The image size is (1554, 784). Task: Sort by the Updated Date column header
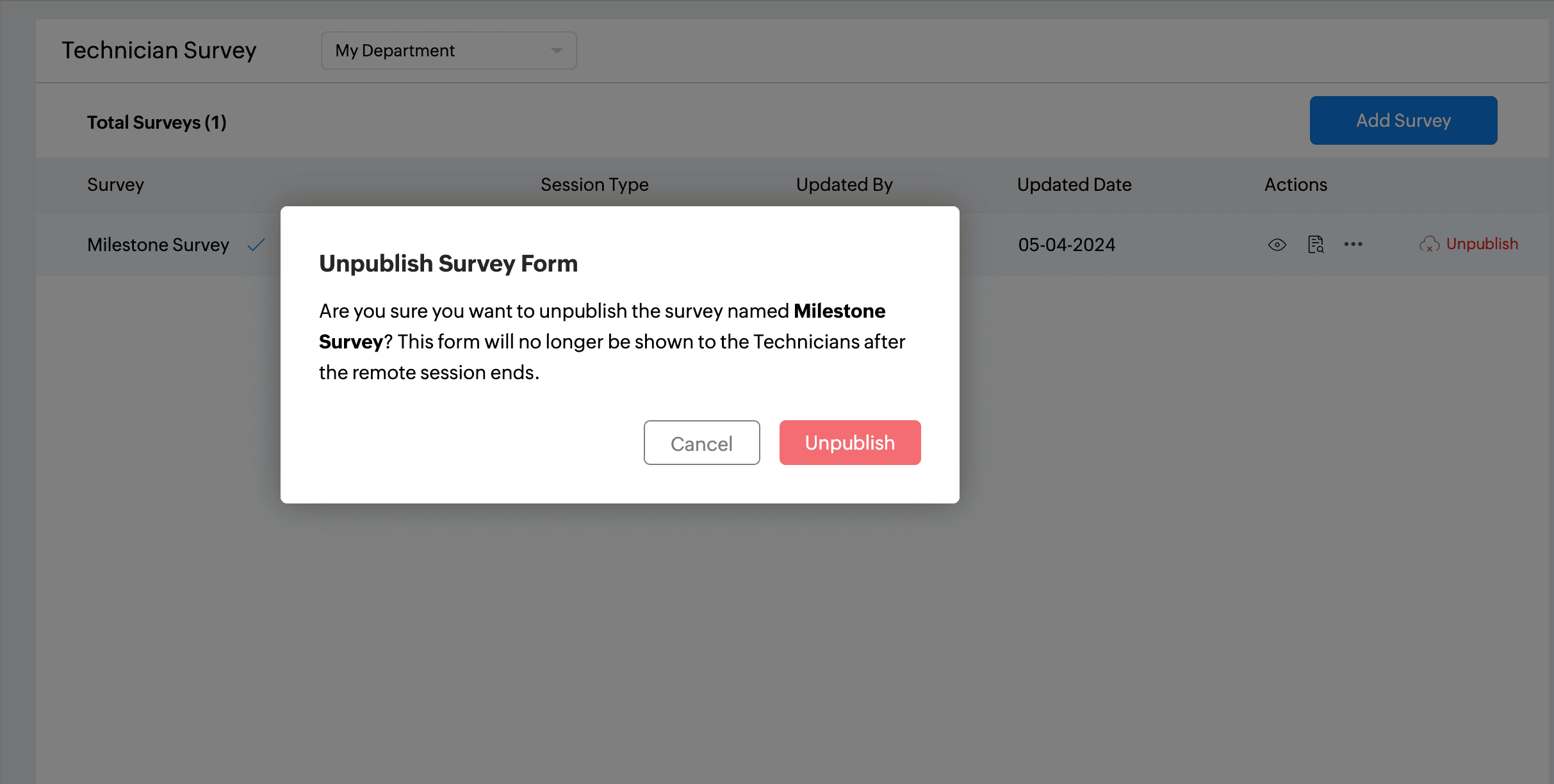[x=1074, y=184]
